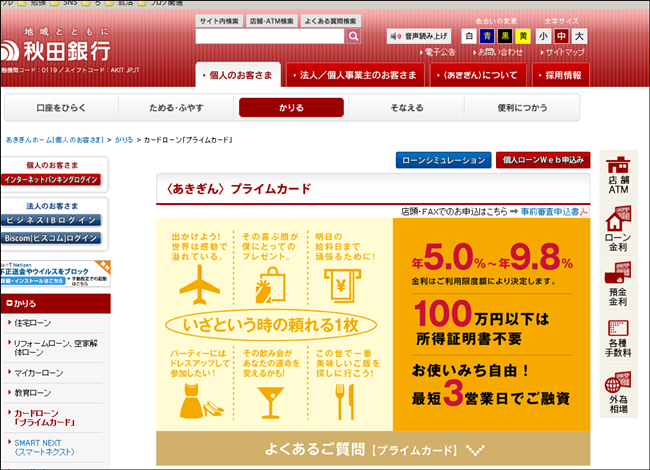The width and height of the screenshot is (650, 470).
Task: Click the dress and heels icon
Action: click(x=201, y=400)
